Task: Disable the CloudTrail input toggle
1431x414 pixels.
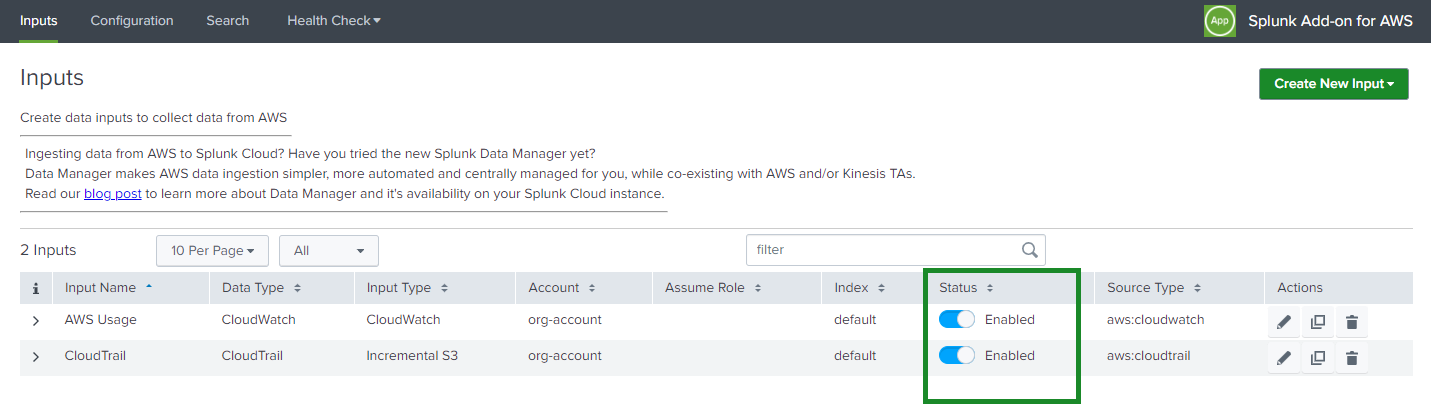Action: tap(957, 356)
